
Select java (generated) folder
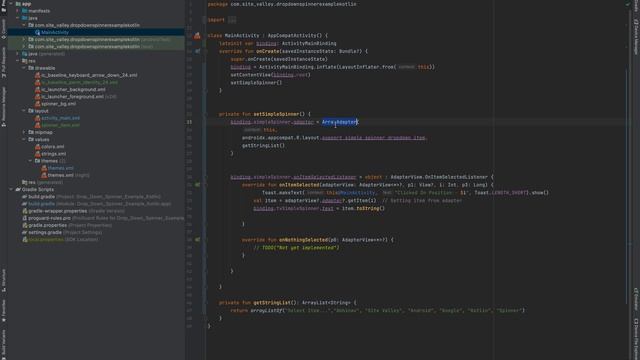point(43,53)
